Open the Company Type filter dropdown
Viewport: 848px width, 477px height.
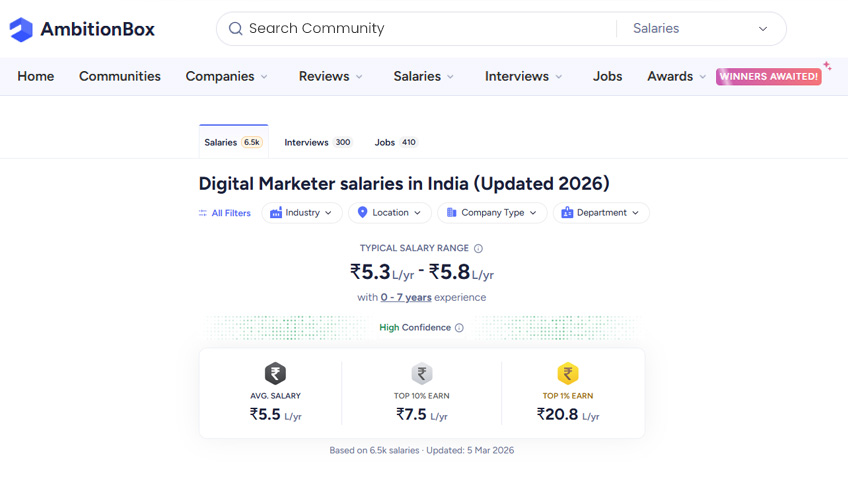pyautogui.click(x=492, y=213)
